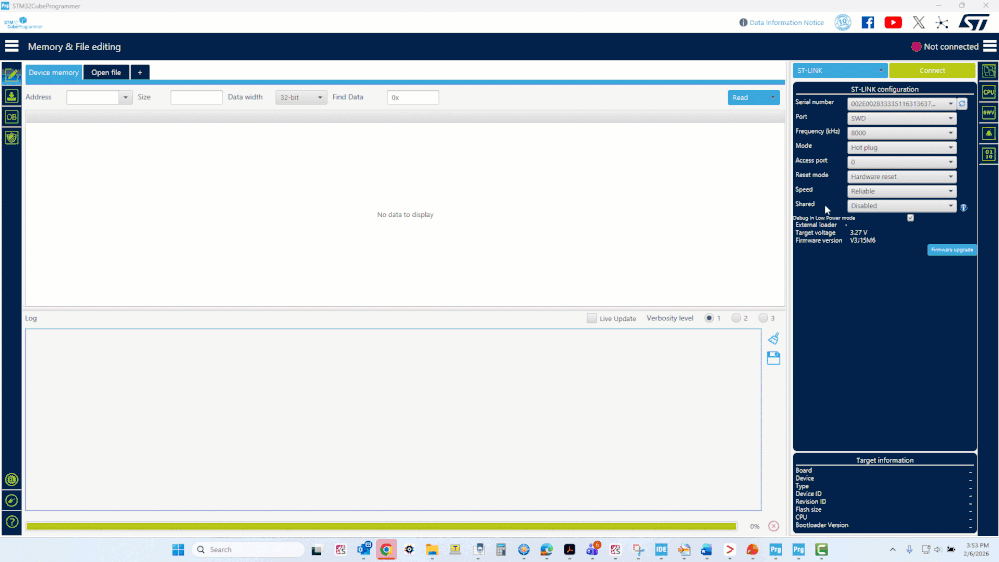The image size is (999, 562).
Task: Save the log with the floppy disk icon
Action: [x=773, y=358]
